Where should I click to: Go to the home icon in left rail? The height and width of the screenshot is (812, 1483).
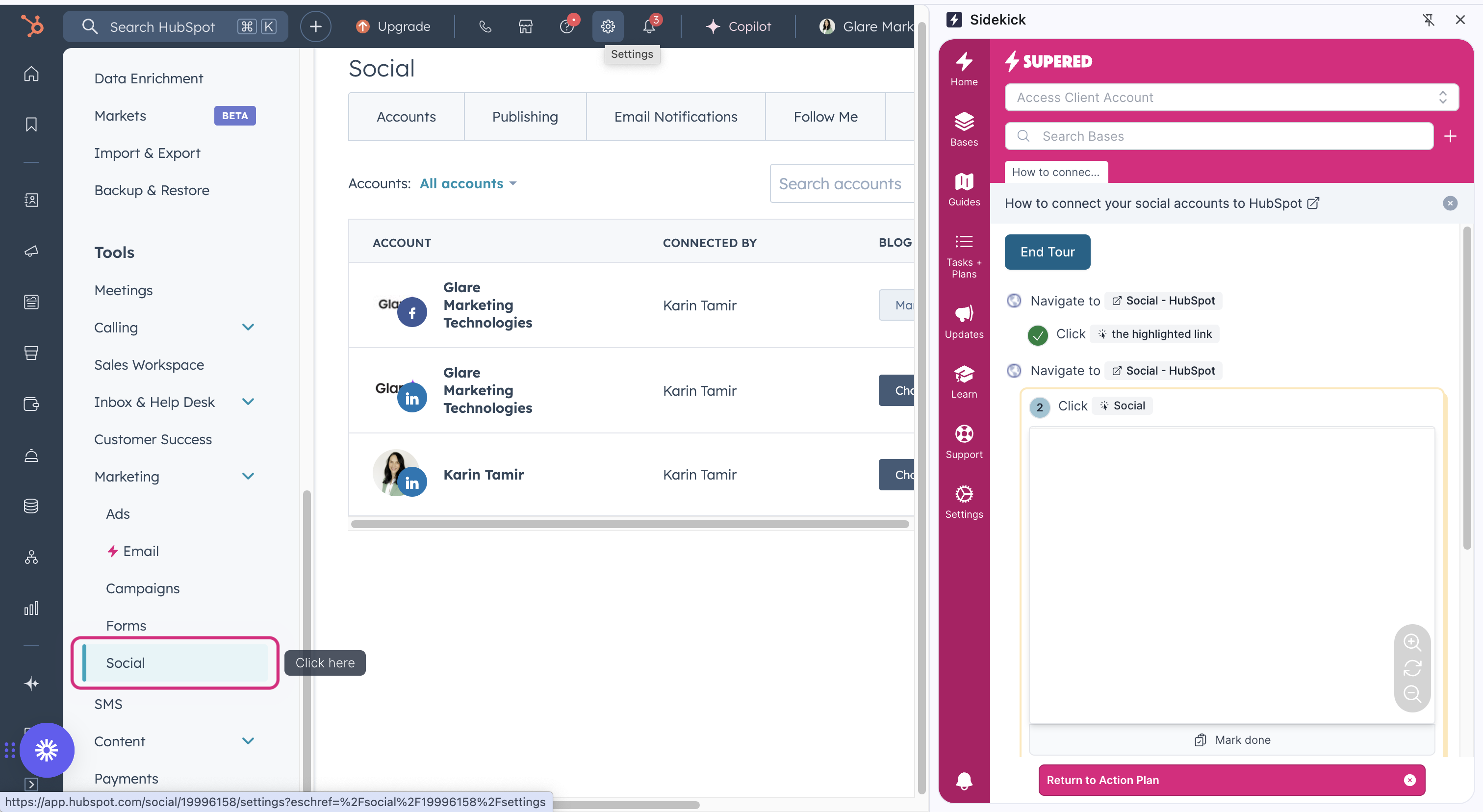pos(31,74)
